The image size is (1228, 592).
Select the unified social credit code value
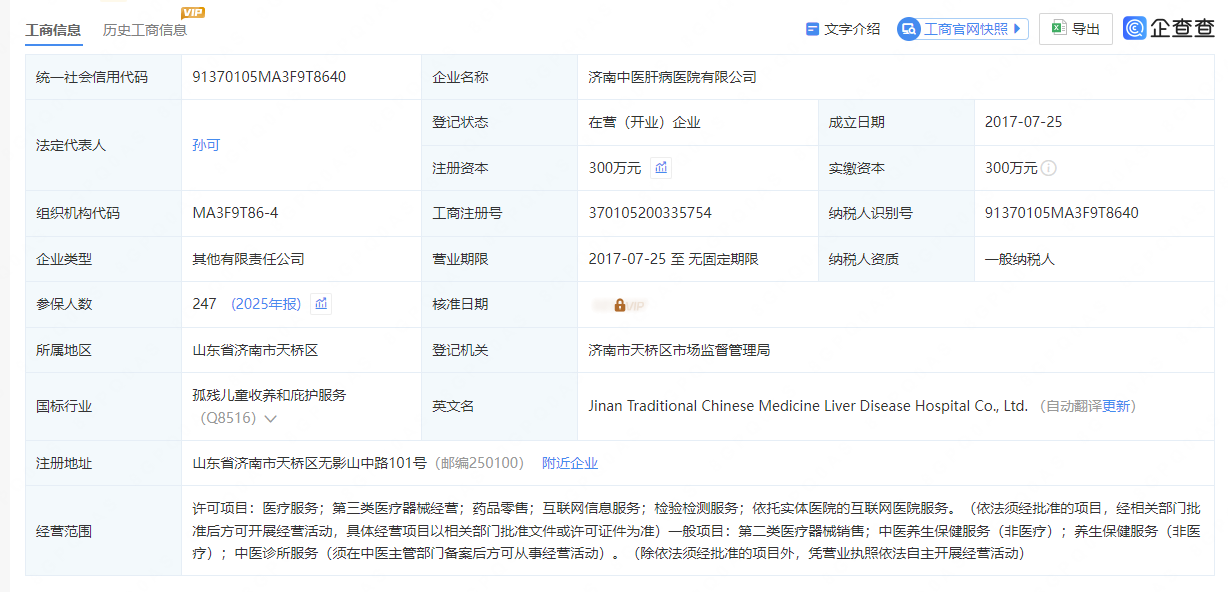[x=270, y=77]
